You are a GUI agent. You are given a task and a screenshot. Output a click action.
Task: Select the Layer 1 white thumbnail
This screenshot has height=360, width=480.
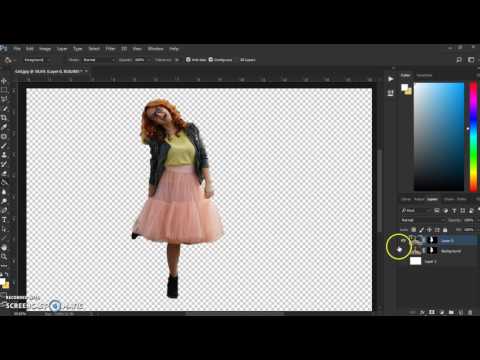point(415,261)
